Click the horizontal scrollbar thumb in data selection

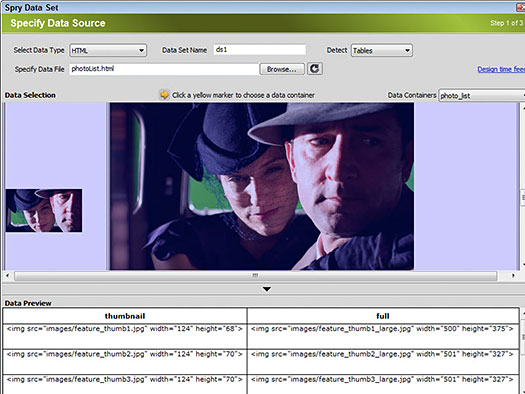(x=255, y=275)
